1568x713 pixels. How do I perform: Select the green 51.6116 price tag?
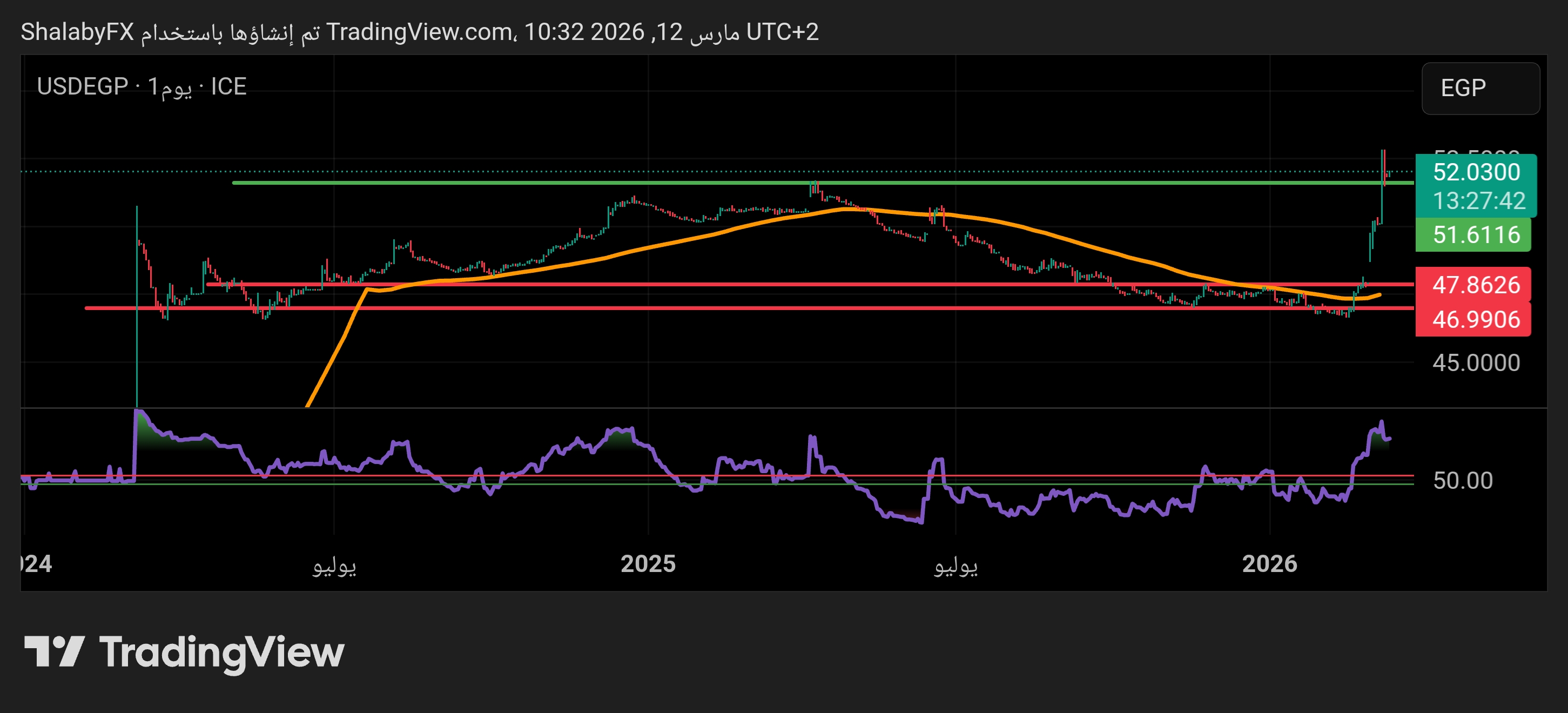point(1476,234)
